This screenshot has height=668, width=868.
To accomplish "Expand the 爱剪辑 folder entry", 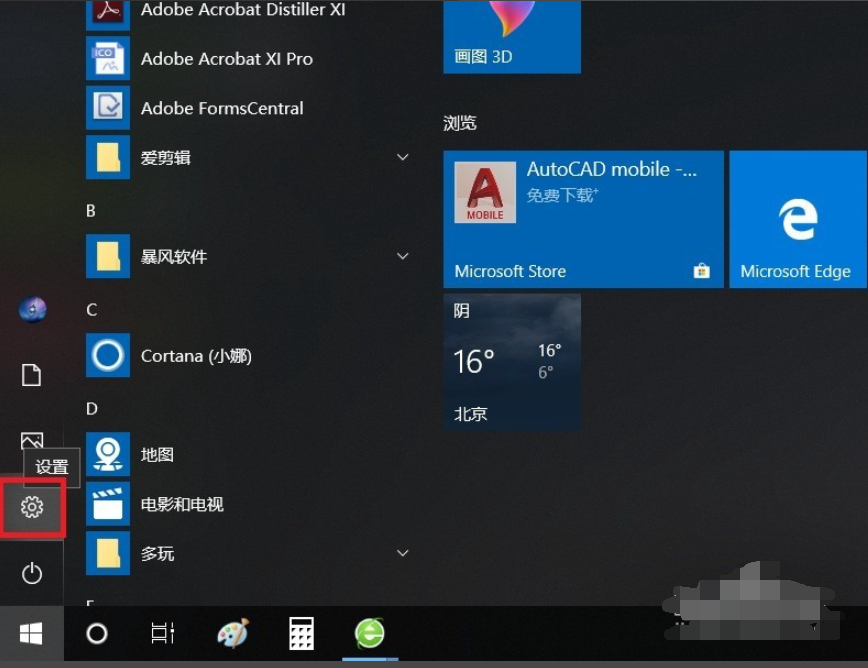I will 403,157.
